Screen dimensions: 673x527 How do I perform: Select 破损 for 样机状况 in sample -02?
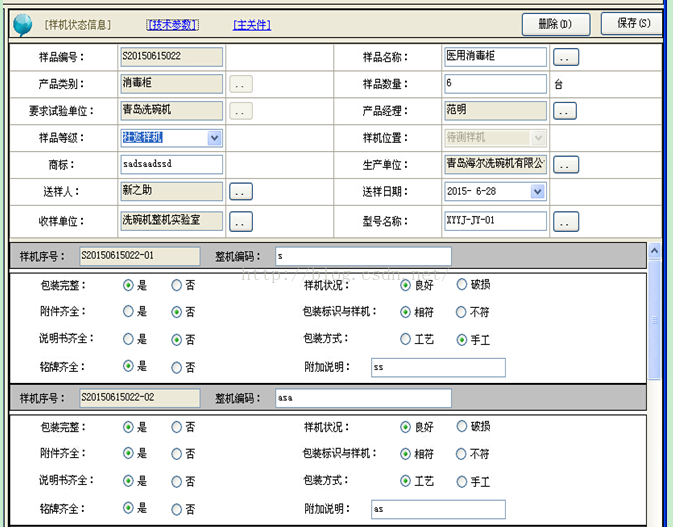pos(461,426)
